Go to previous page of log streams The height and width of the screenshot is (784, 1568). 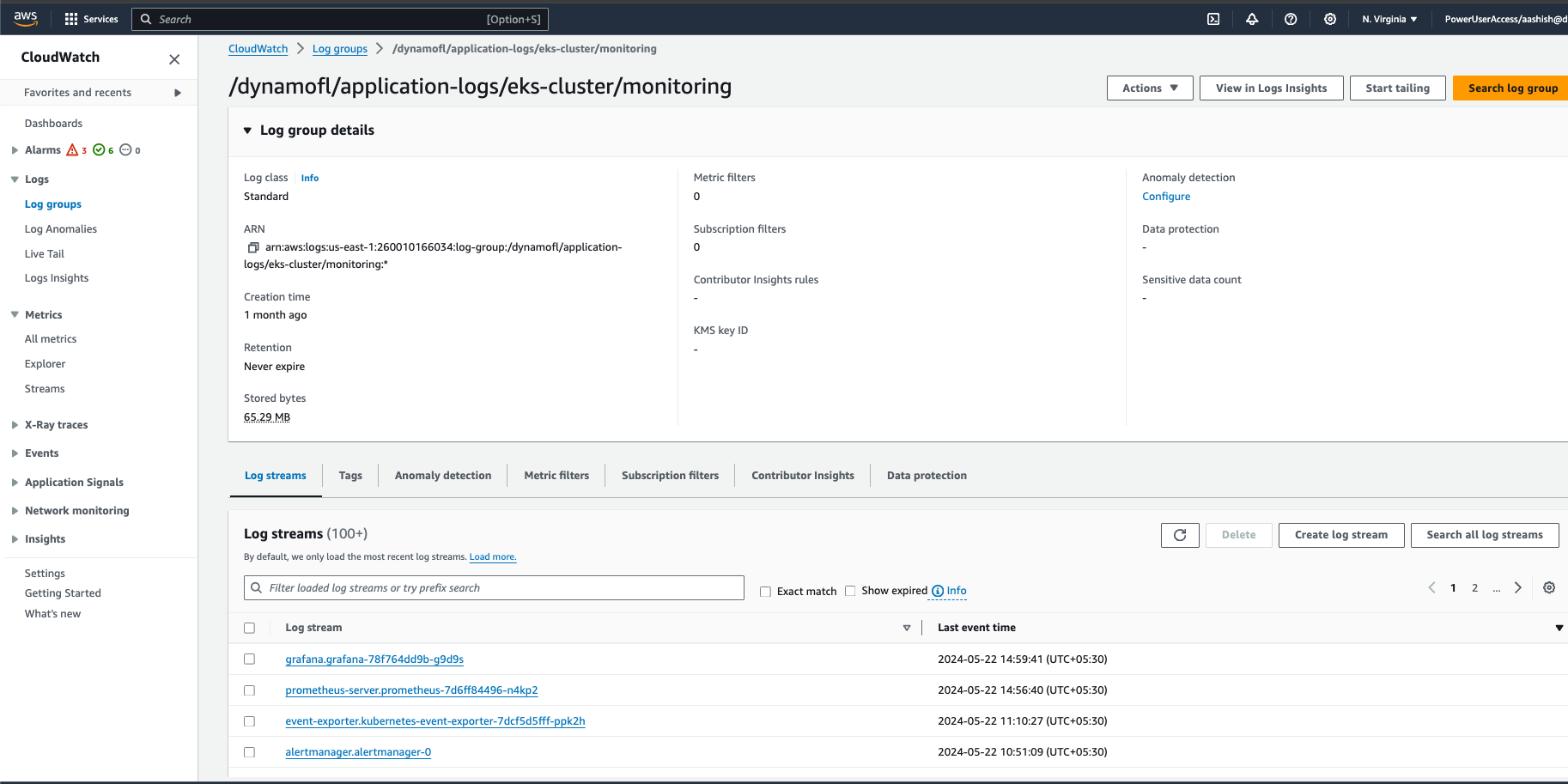pyautogui.click(x=1431, y=587)
